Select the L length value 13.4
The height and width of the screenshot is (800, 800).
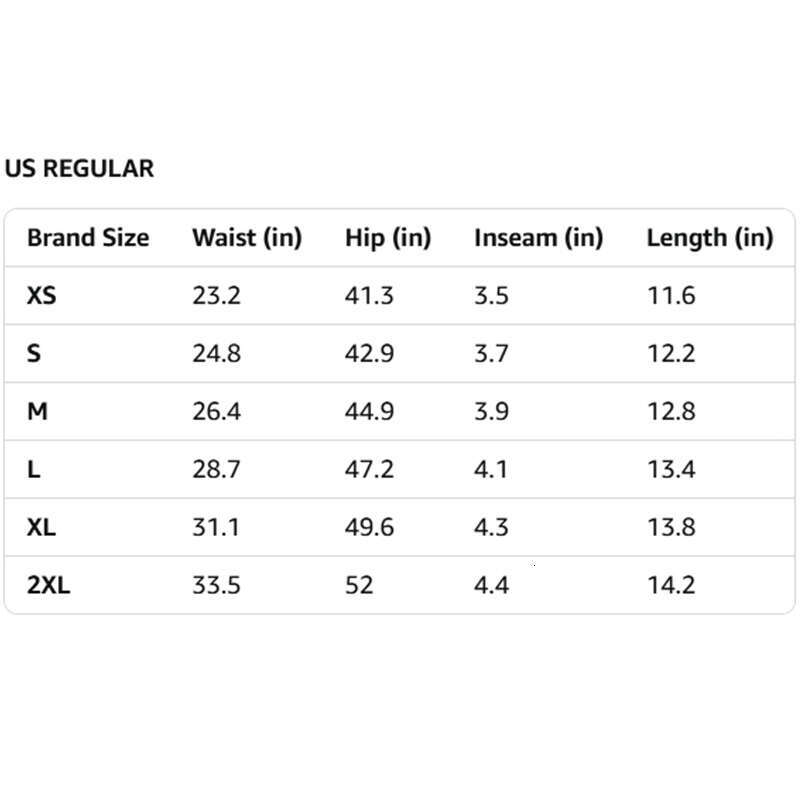click(x=670, y=469)
